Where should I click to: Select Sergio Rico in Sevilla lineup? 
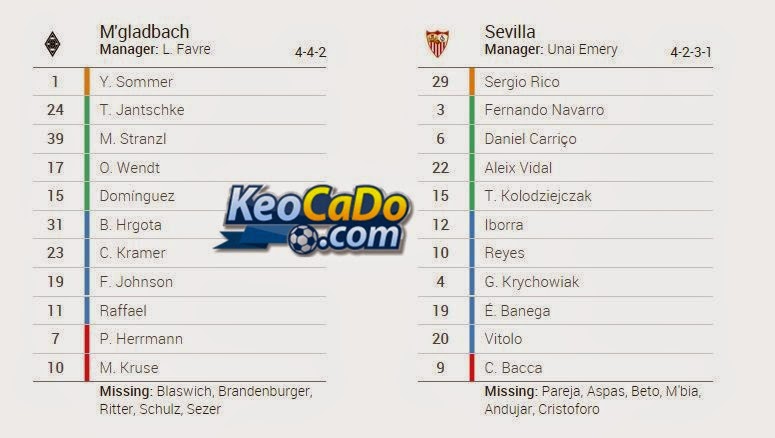(522, 82)
